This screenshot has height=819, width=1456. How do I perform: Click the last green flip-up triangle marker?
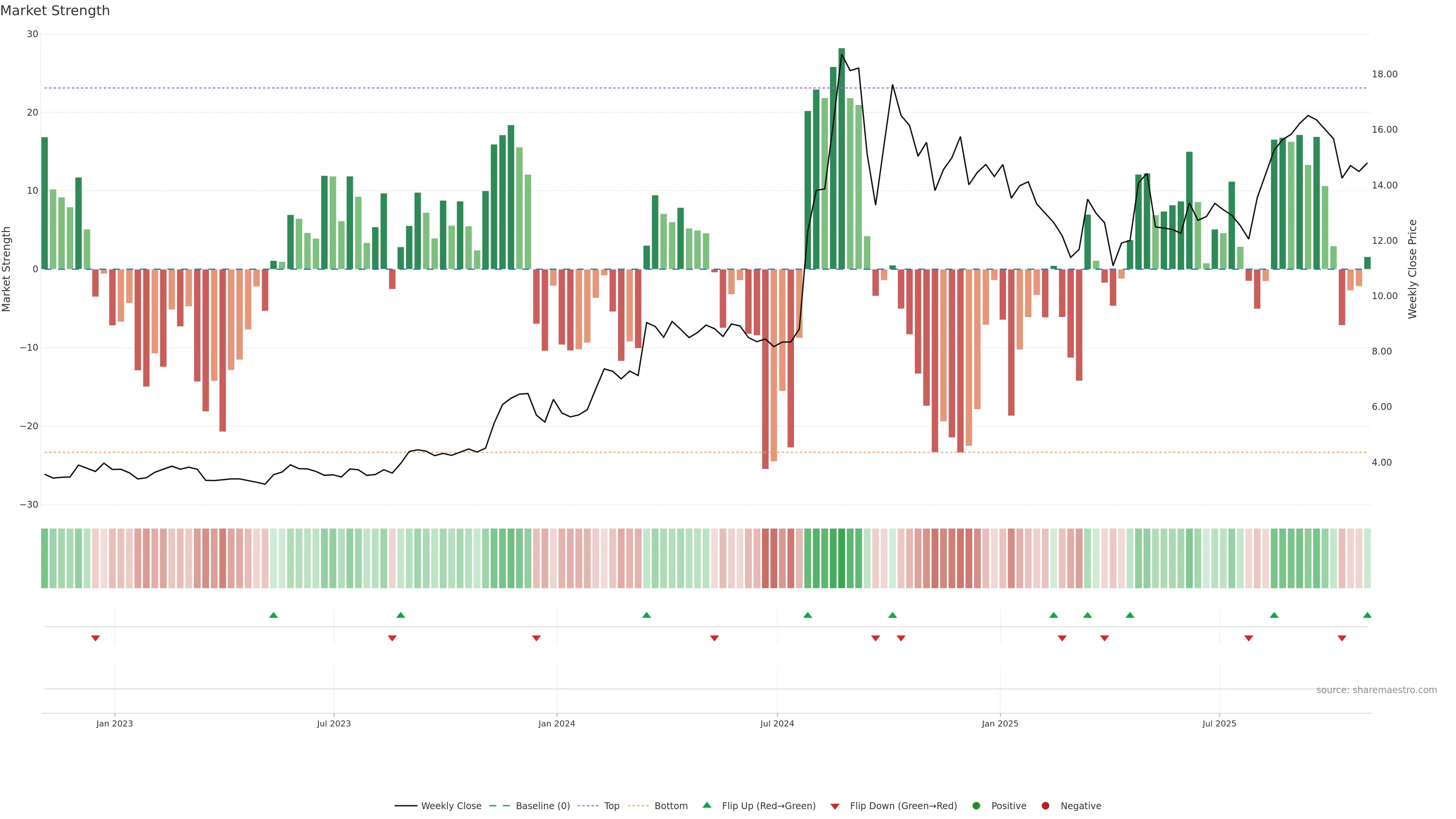pyautogui.click(x=1367, y=615)
